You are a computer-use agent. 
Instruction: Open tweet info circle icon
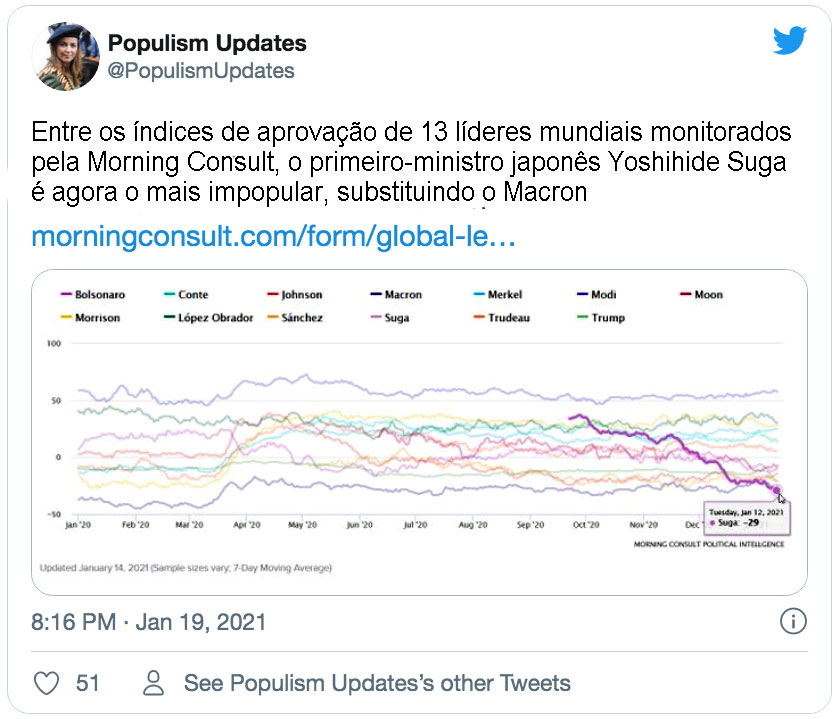(x=793, y=621)
